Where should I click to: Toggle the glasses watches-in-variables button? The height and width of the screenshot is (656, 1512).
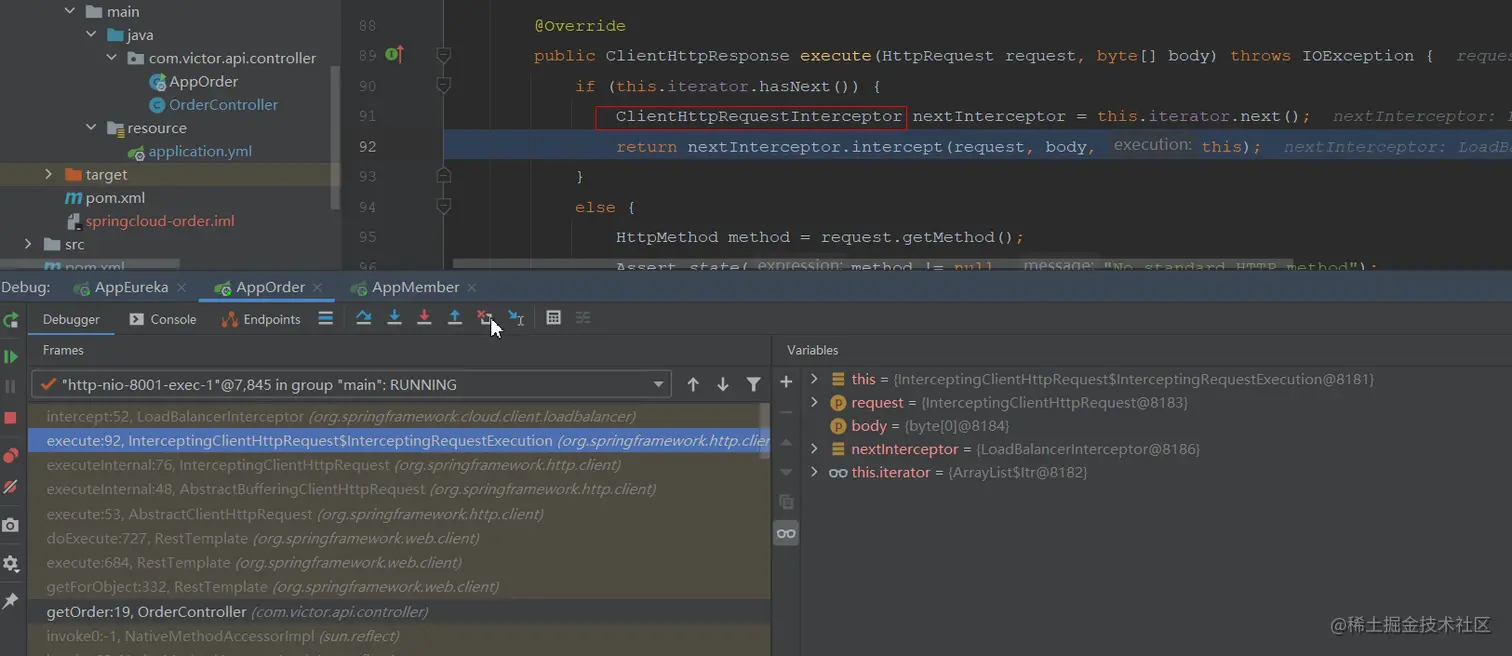786,533
